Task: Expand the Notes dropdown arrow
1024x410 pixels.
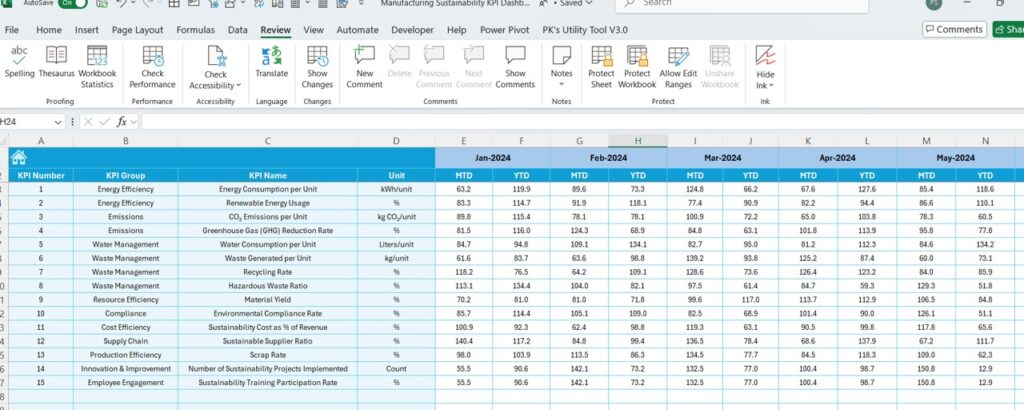Action: [x=561, y=84]
